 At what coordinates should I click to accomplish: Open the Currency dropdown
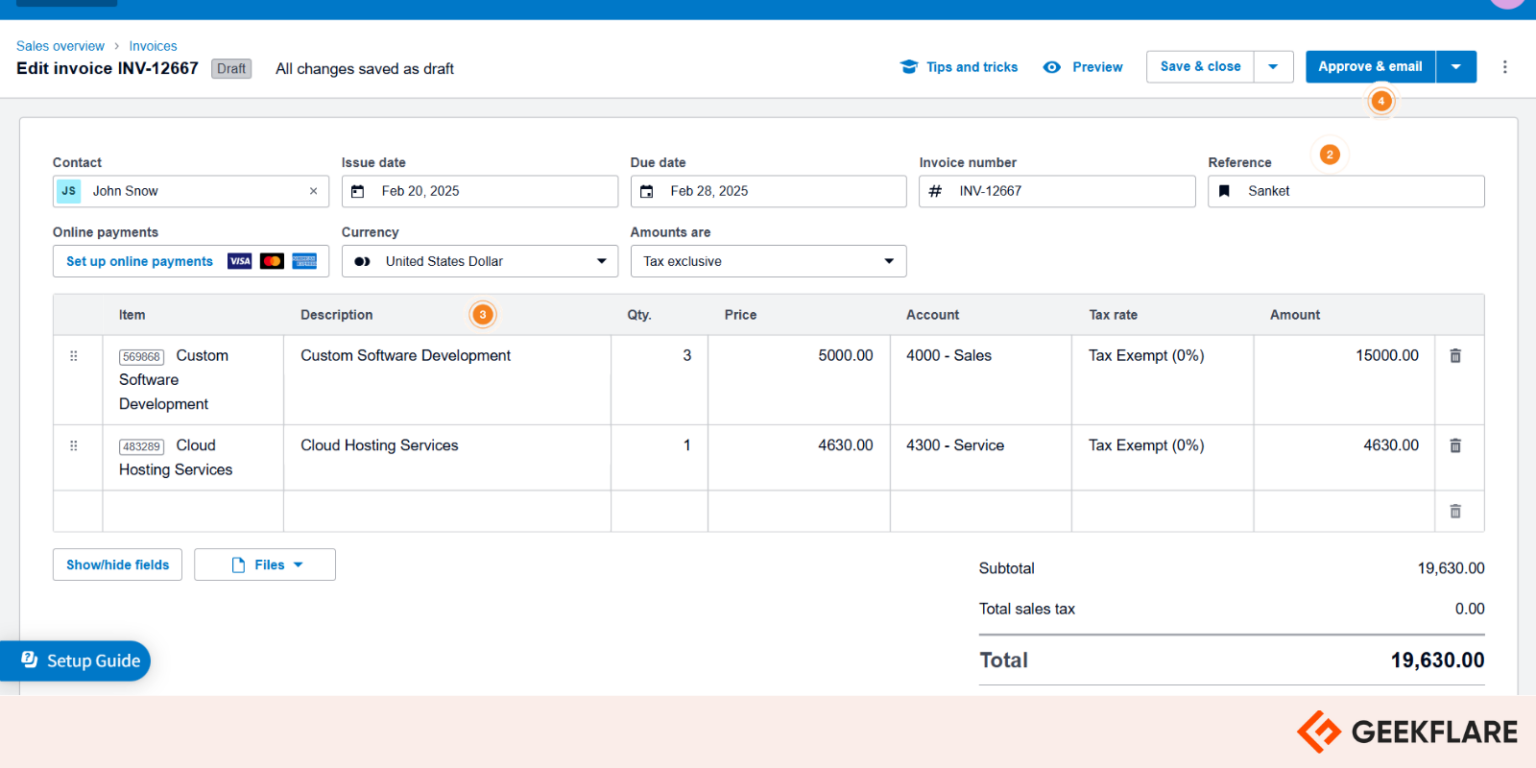point(480,261)
